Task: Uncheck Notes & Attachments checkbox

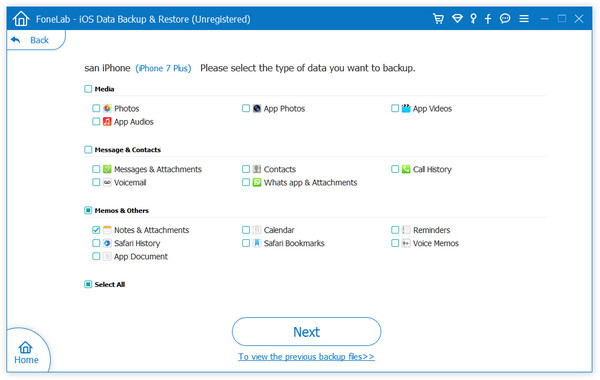Action: point(96,230)
